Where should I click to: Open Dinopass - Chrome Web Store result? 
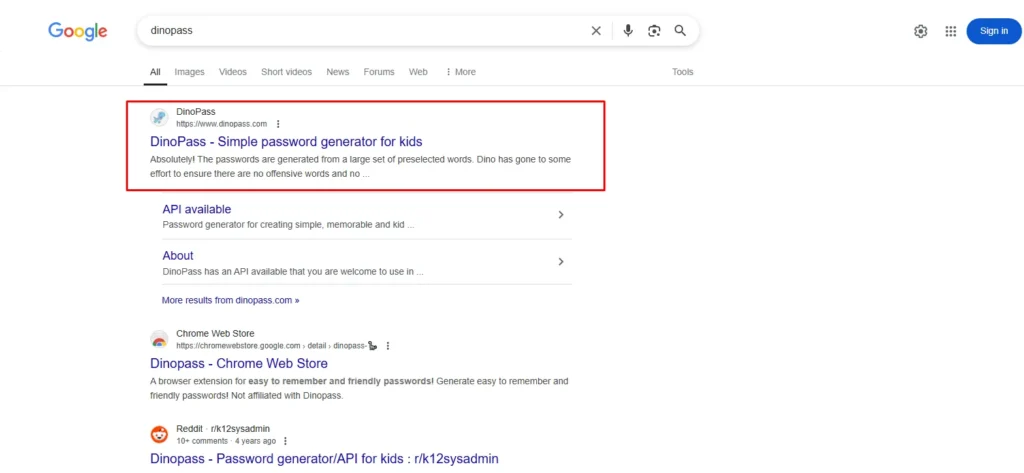tap(239, 363)
